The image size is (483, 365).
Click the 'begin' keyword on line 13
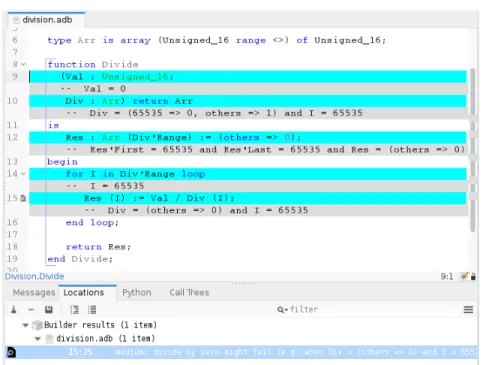(62, 162)
